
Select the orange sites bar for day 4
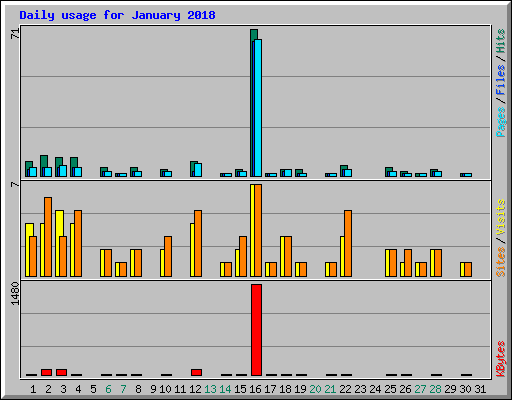click(78, 243)
